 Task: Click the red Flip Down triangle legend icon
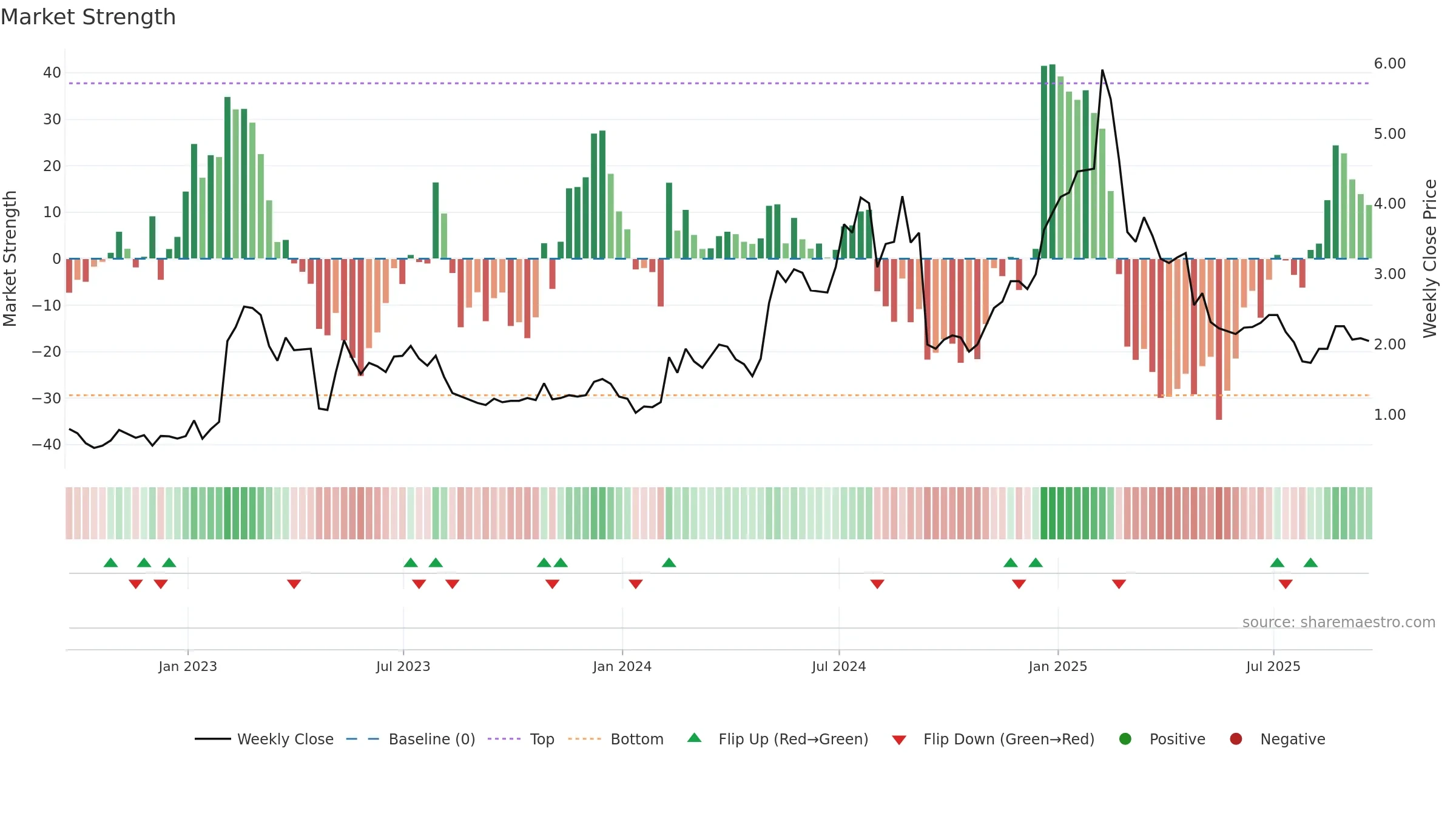[900, 740]
